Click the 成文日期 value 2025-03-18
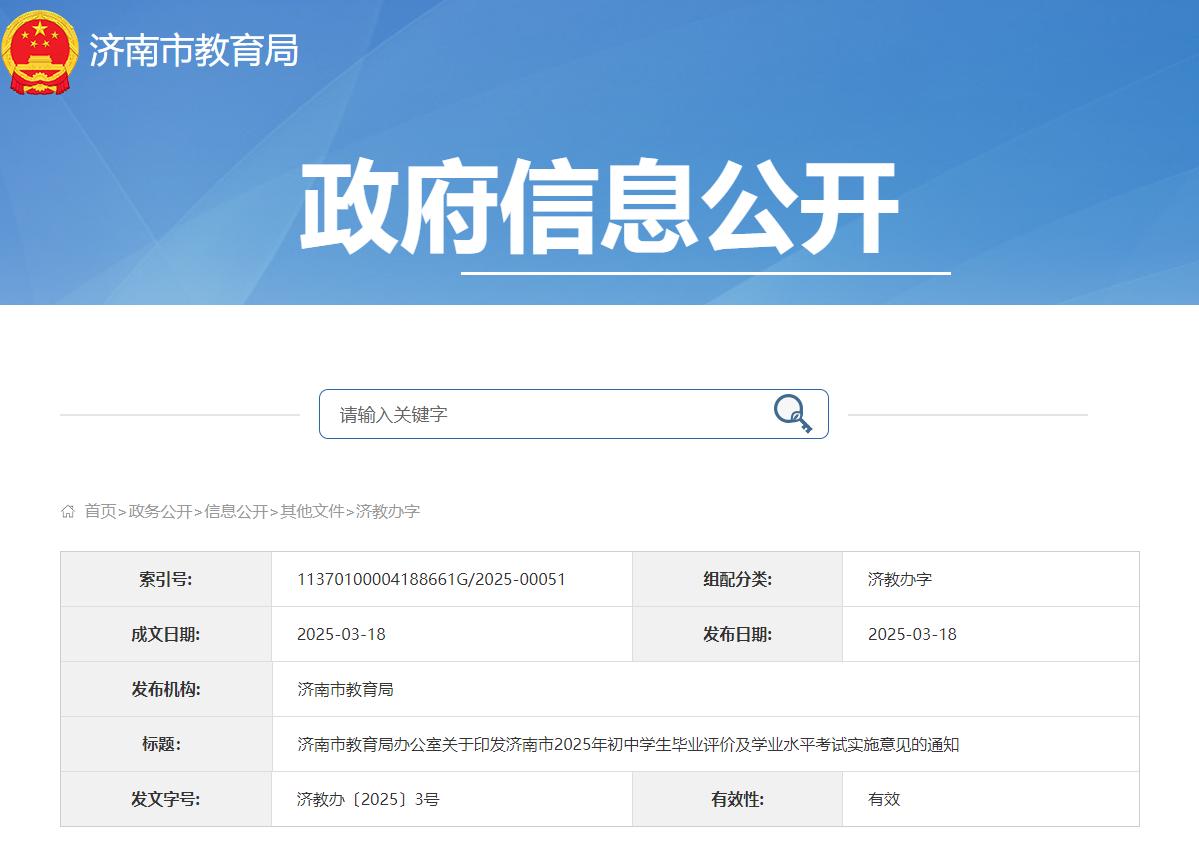This screenshot has width=1199, height=844. pyautogui.click(x=341, y=635)
